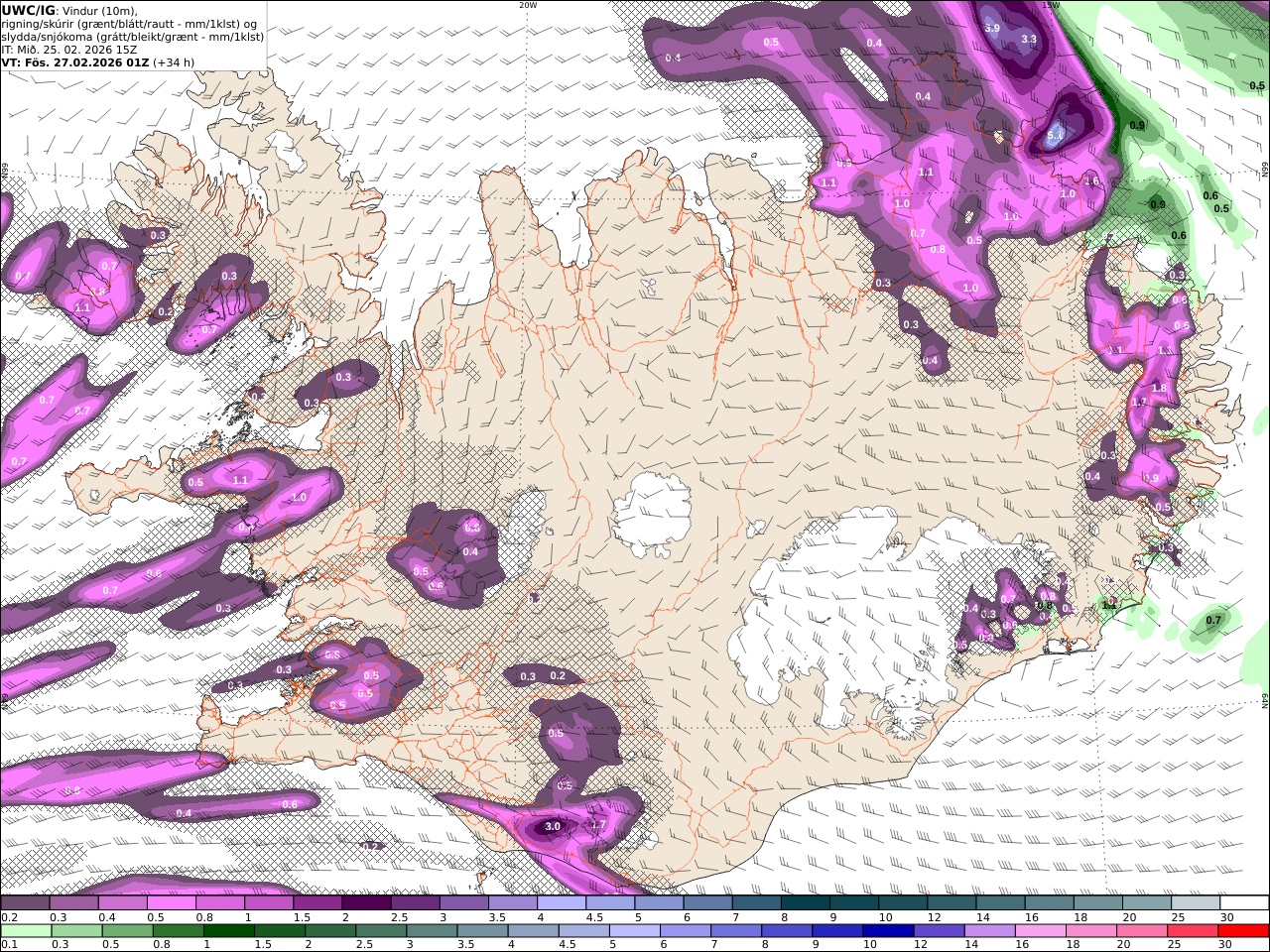1270x952 pixels.
Task: Pick top legend dark teal swatch between 8 and 9
Action: pos(805,903)
